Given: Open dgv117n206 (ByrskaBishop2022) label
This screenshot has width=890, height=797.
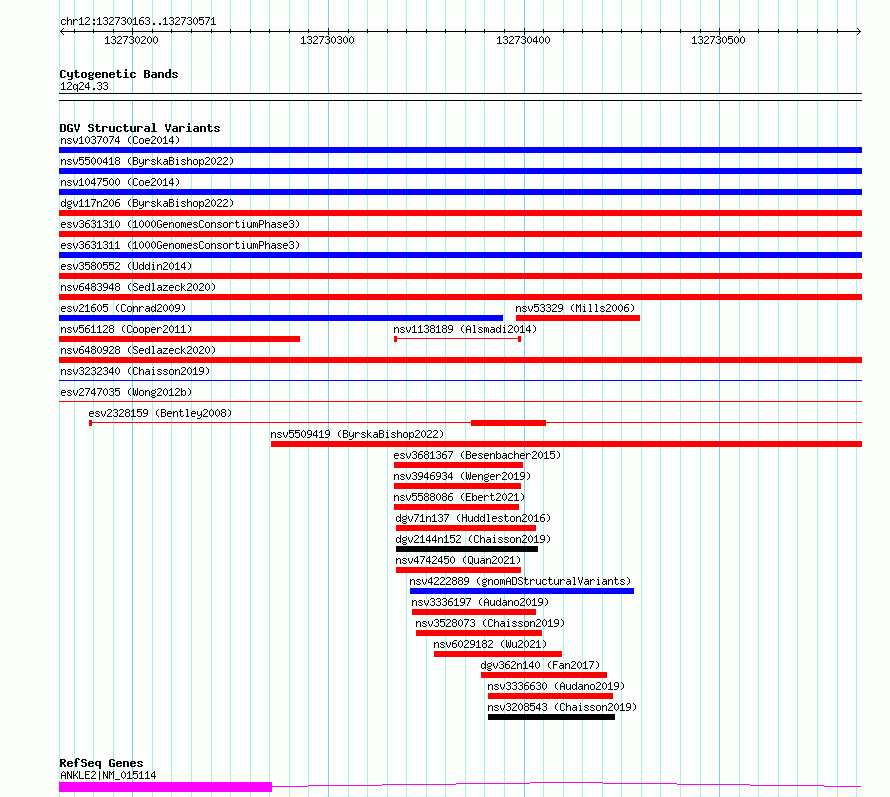Looking at the screenshot, I should (x=147, y=203).
